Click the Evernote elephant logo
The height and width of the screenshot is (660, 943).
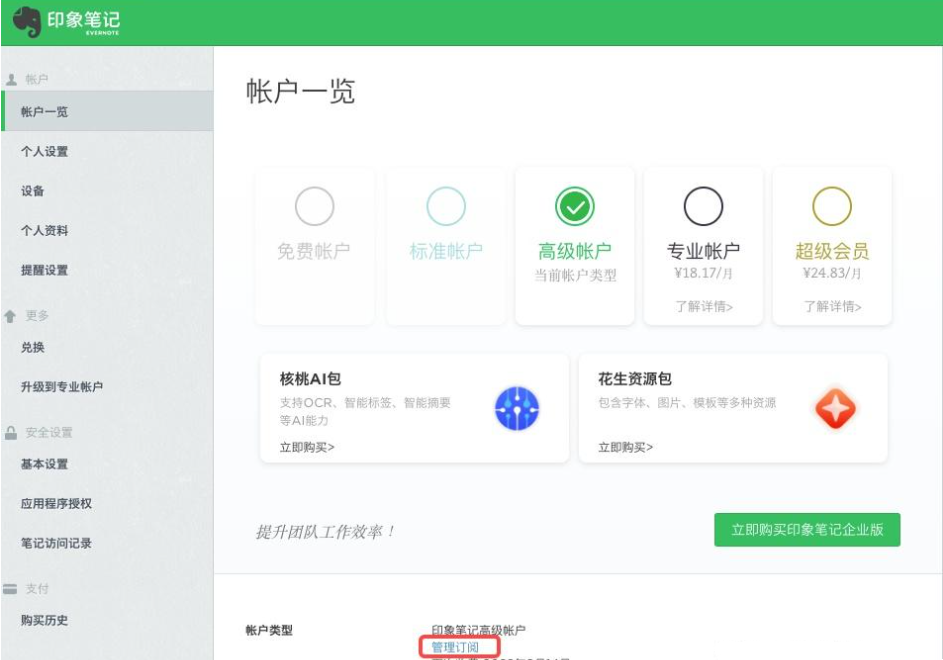click(x=27, y=20)
